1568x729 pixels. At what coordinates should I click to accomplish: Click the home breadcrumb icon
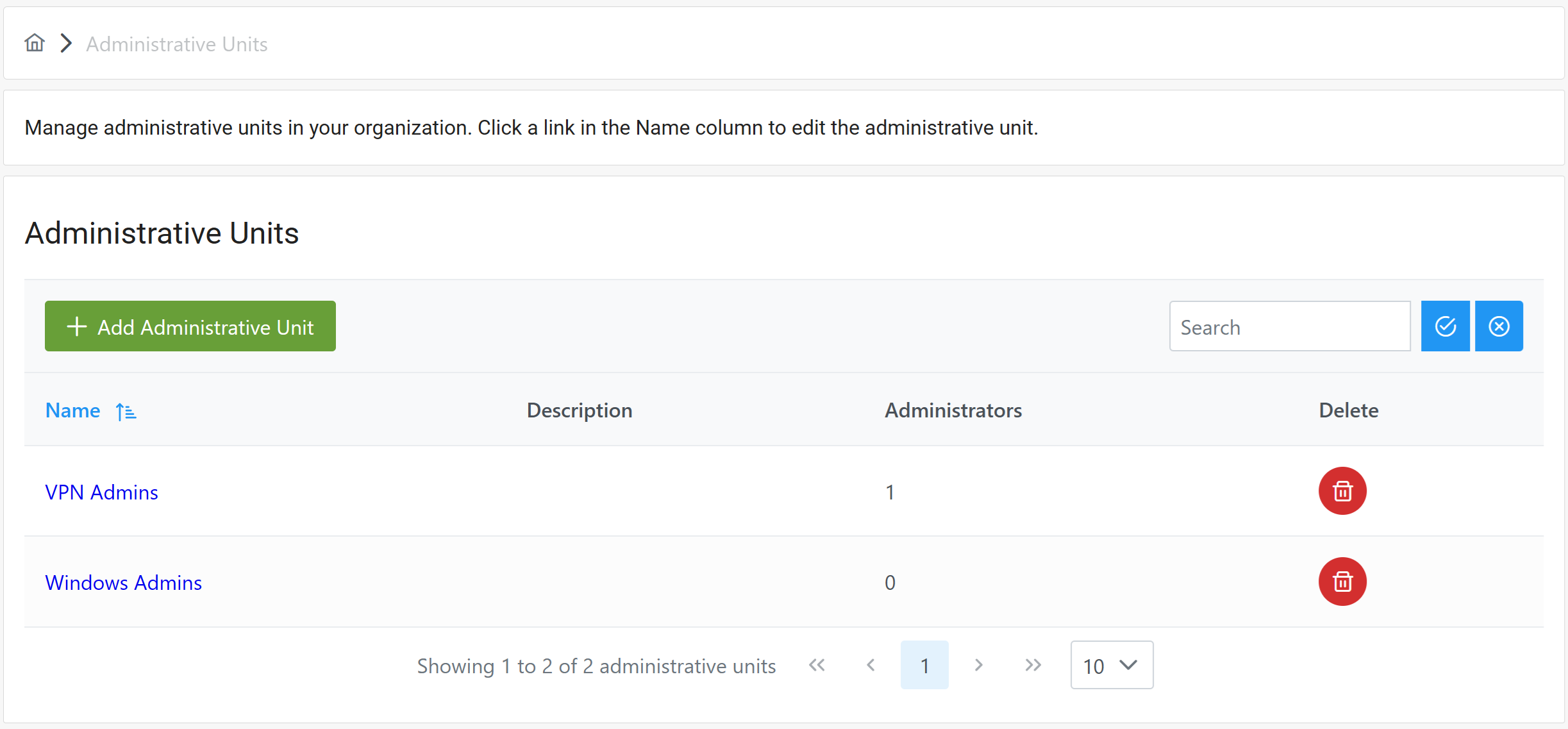35,43
